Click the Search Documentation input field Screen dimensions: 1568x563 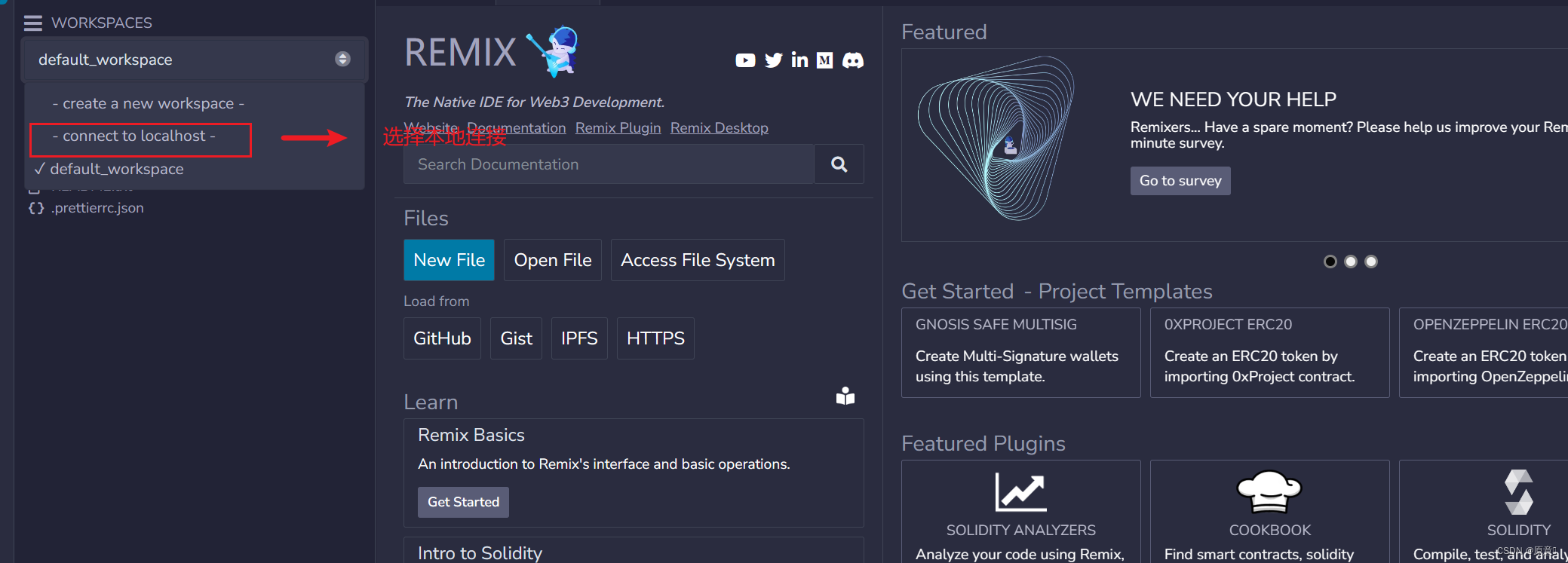click(x=609, y=164)
